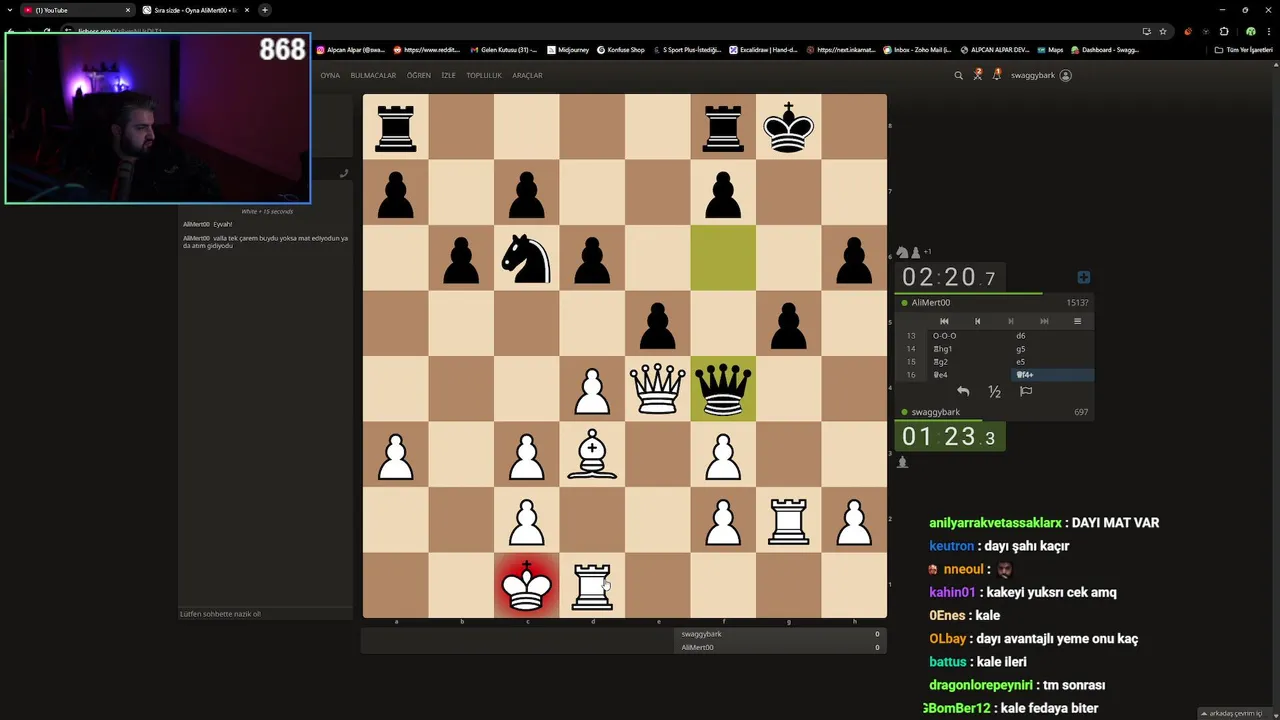Viewport: 1280px width, 720px height.
Task: Open the board hamburger menu
Action: pyautogui.click(x=1077, y=321)
